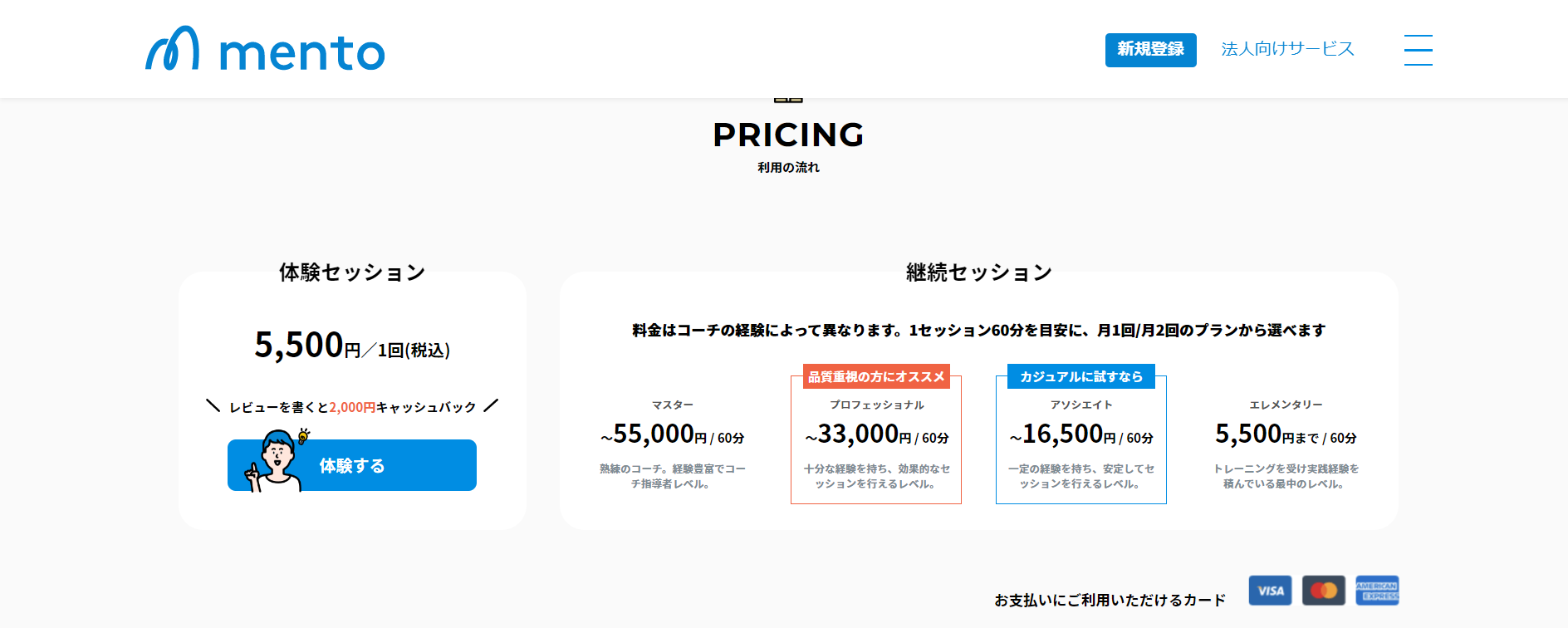Select the Mastercard icon
The width and height of the screenshot is (1568, 628).
[1324, 591]
